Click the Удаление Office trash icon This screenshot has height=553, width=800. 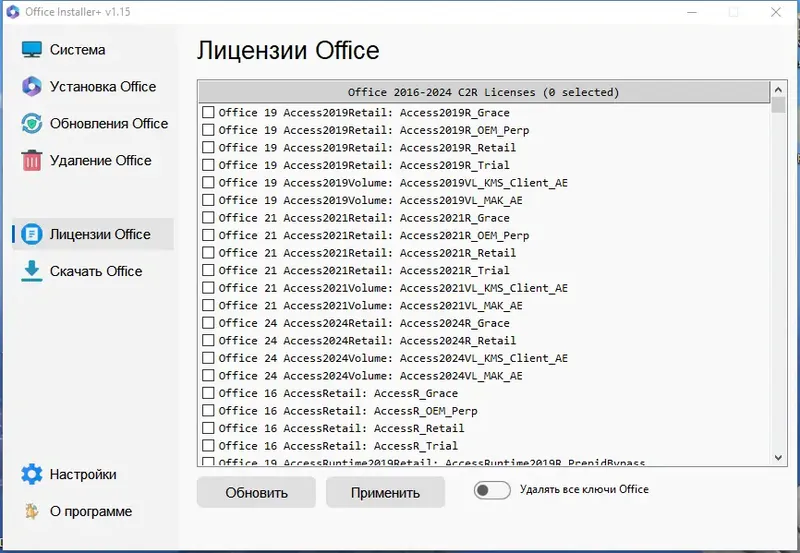(x=32, y=161)
